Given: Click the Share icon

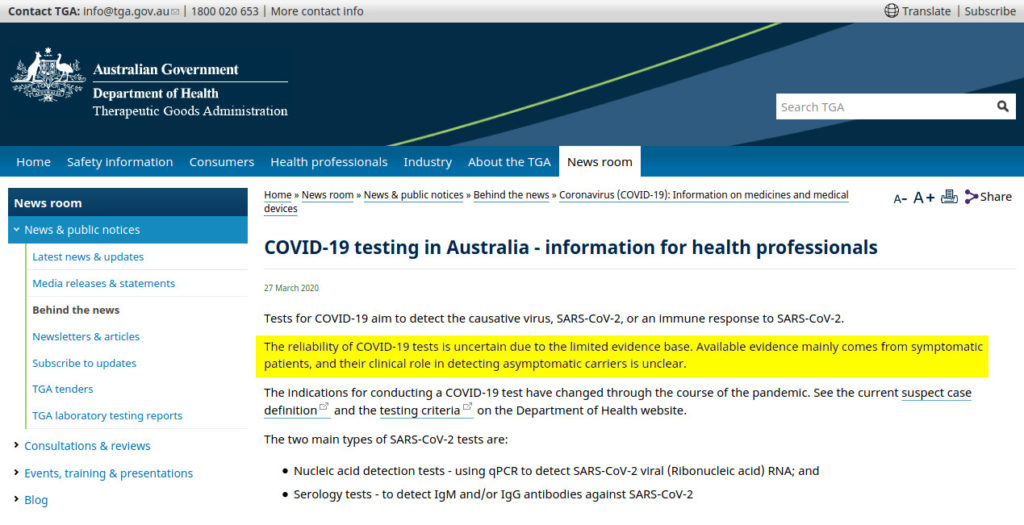Looking at the screenshot, I should pos(972,197).
